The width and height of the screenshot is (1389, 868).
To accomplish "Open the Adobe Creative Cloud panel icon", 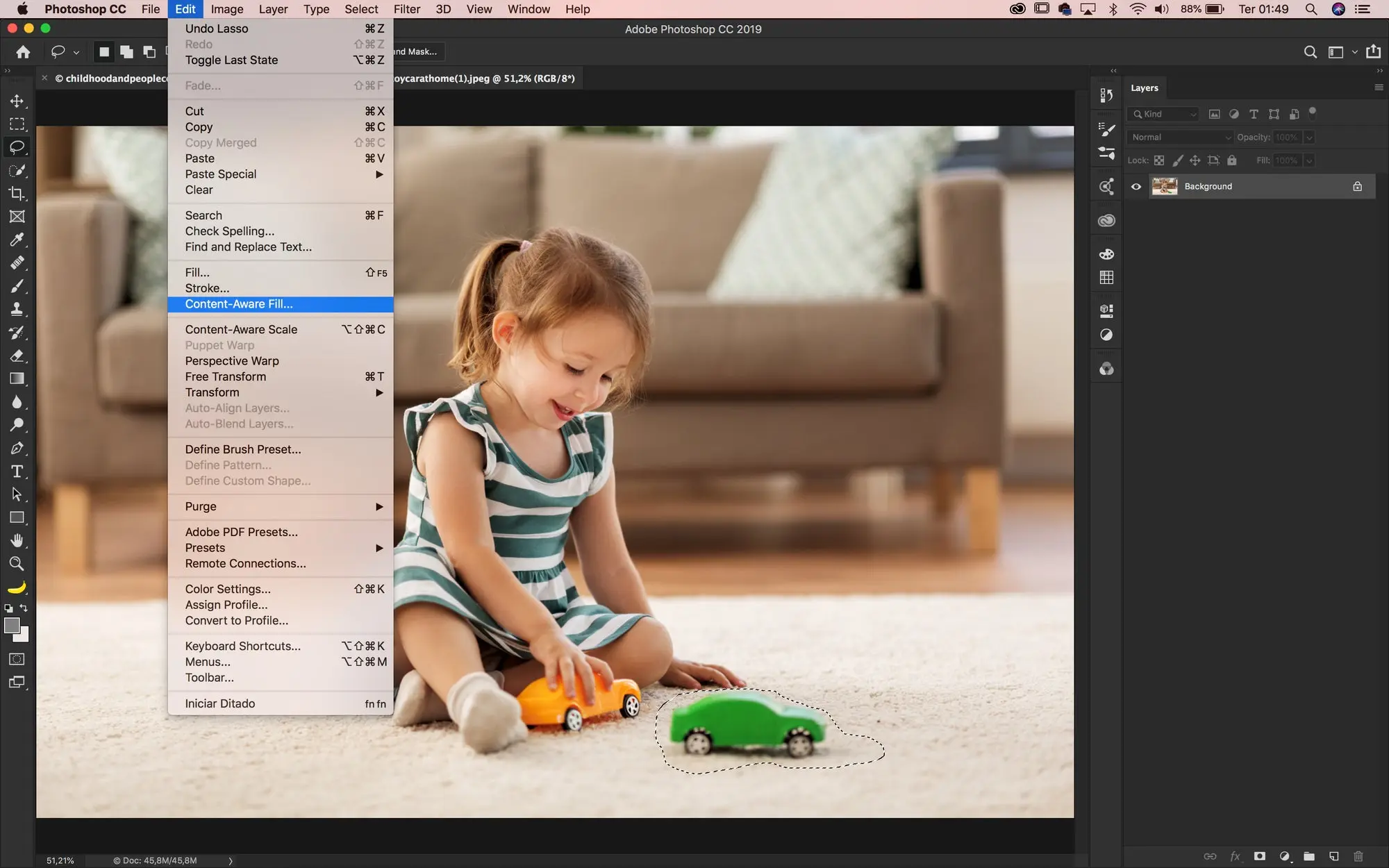I will pos(1017,9).
